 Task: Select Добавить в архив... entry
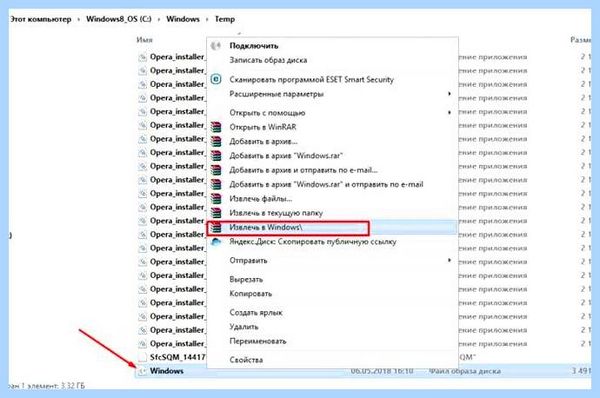(x=263, y=142)
